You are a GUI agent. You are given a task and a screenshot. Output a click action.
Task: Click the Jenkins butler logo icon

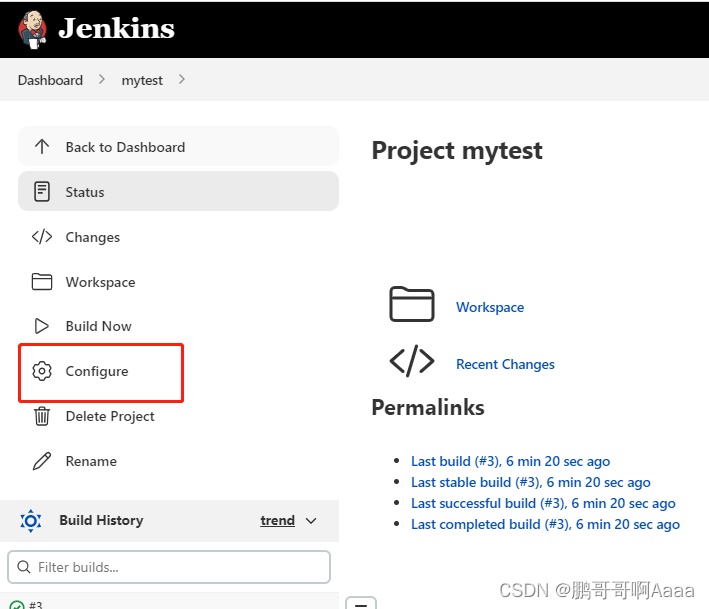tap(32, 29)
